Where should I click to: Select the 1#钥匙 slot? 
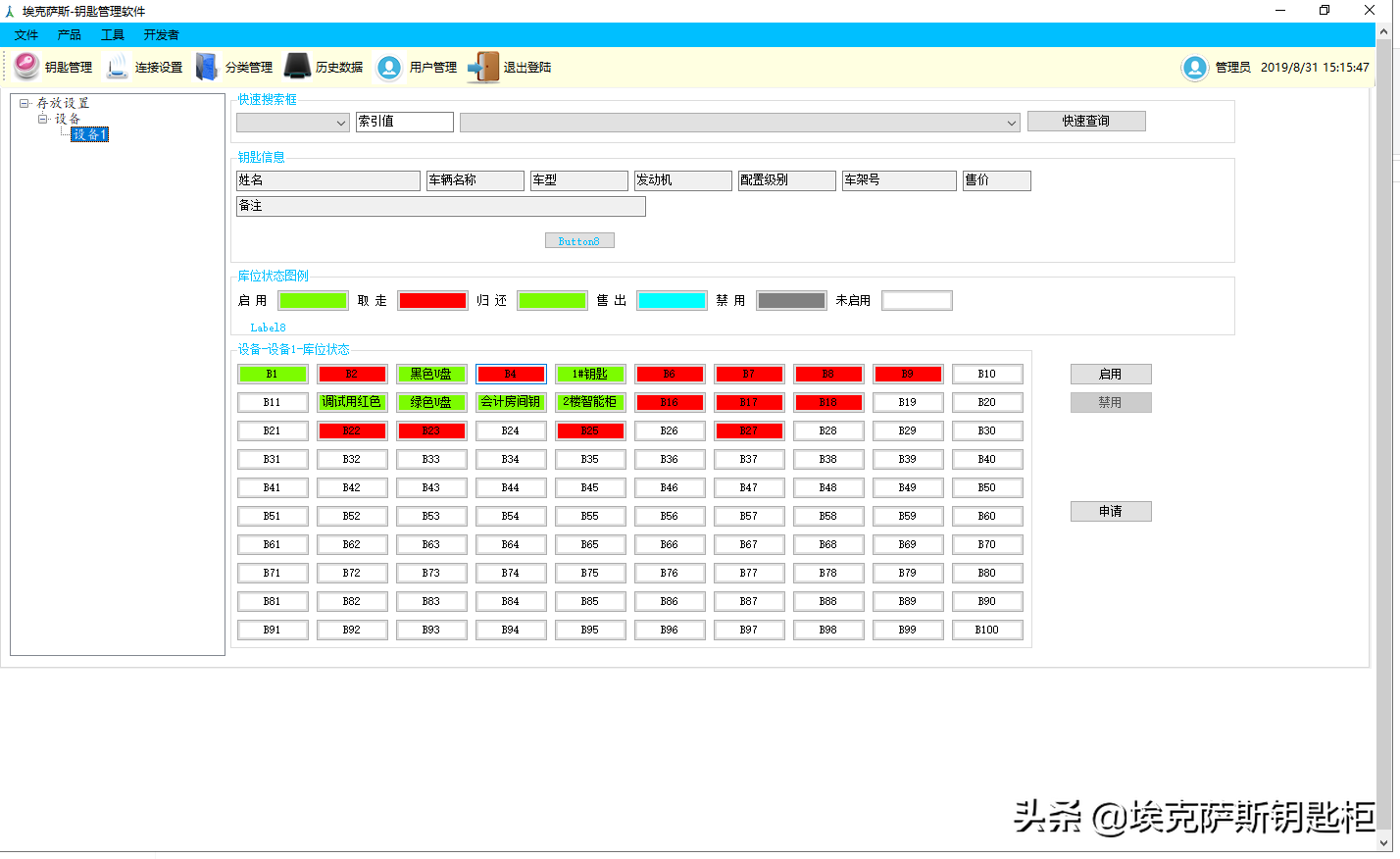590,374
